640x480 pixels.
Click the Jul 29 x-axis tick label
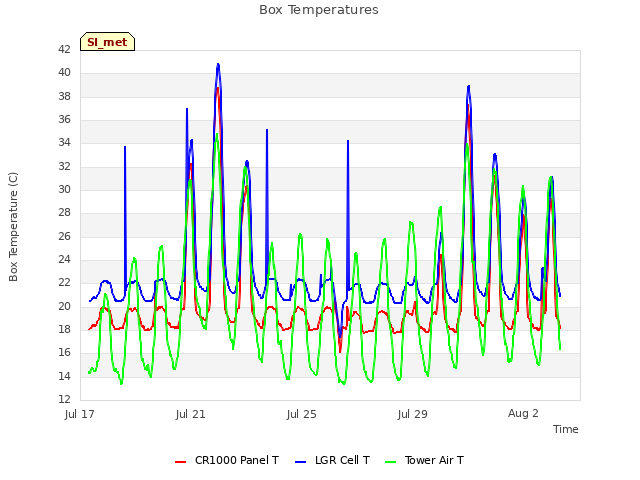(413, 414)
